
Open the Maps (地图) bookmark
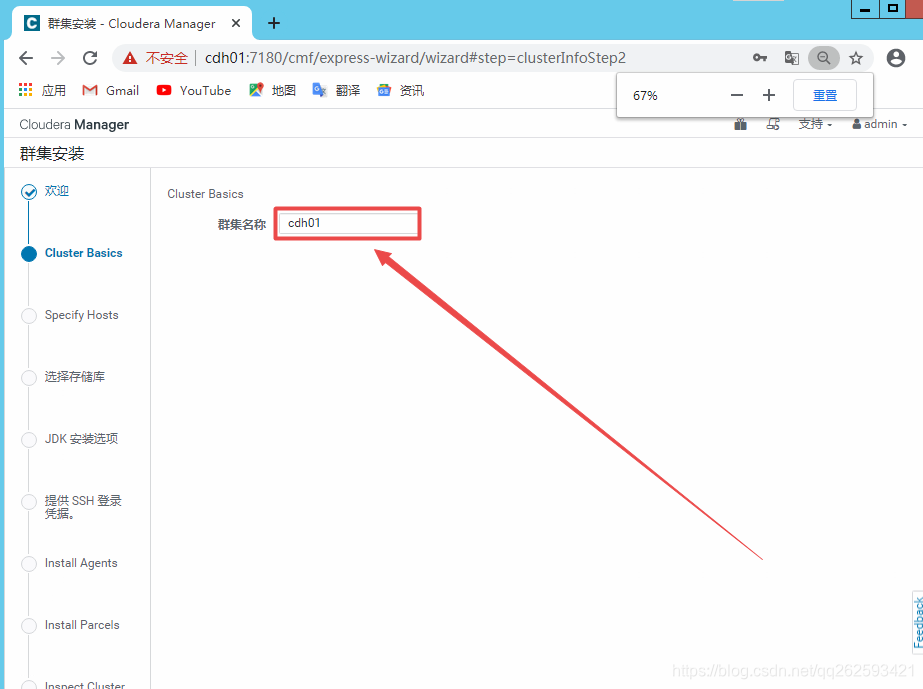click(272, 90)
